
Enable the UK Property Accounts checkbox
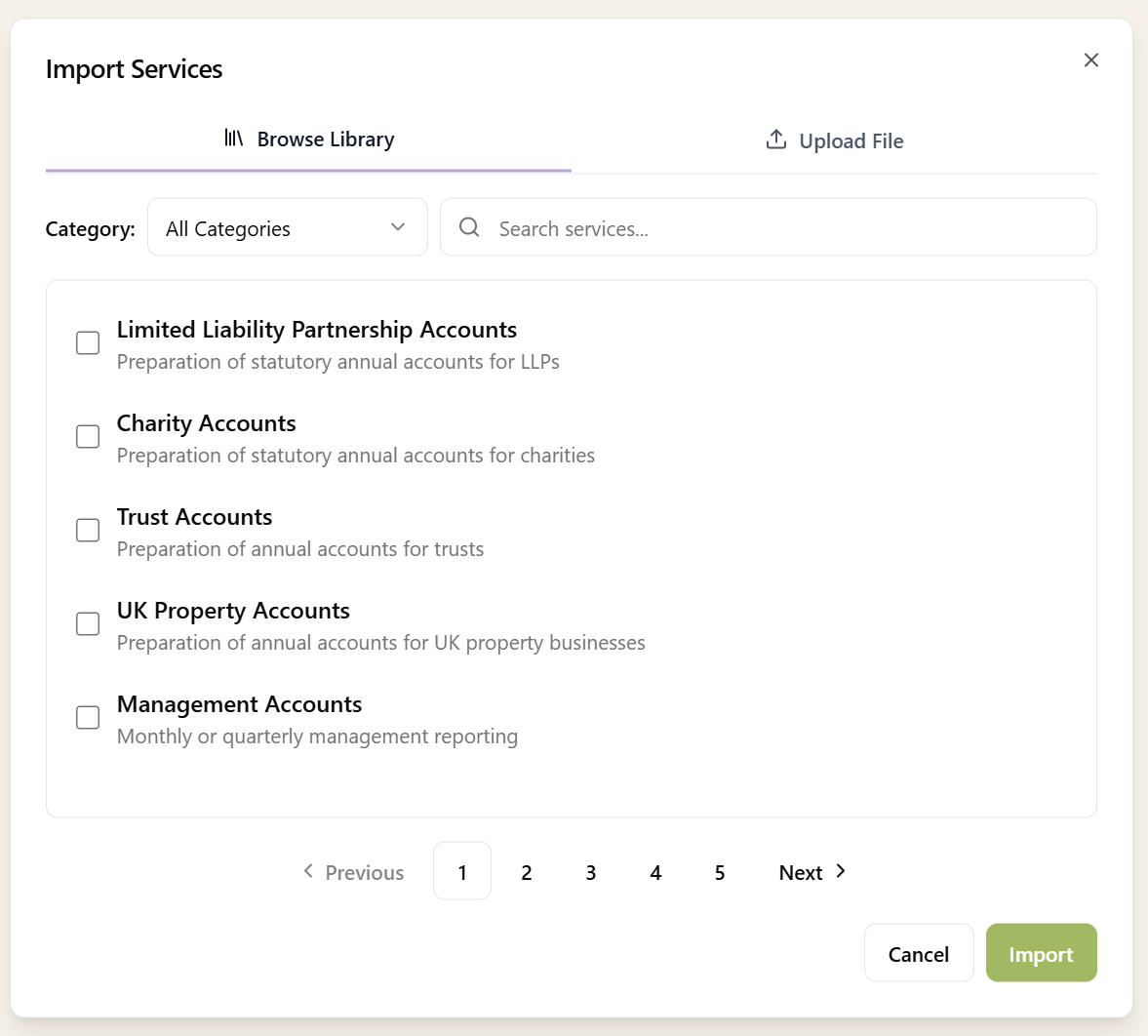(x=88, y=623)
